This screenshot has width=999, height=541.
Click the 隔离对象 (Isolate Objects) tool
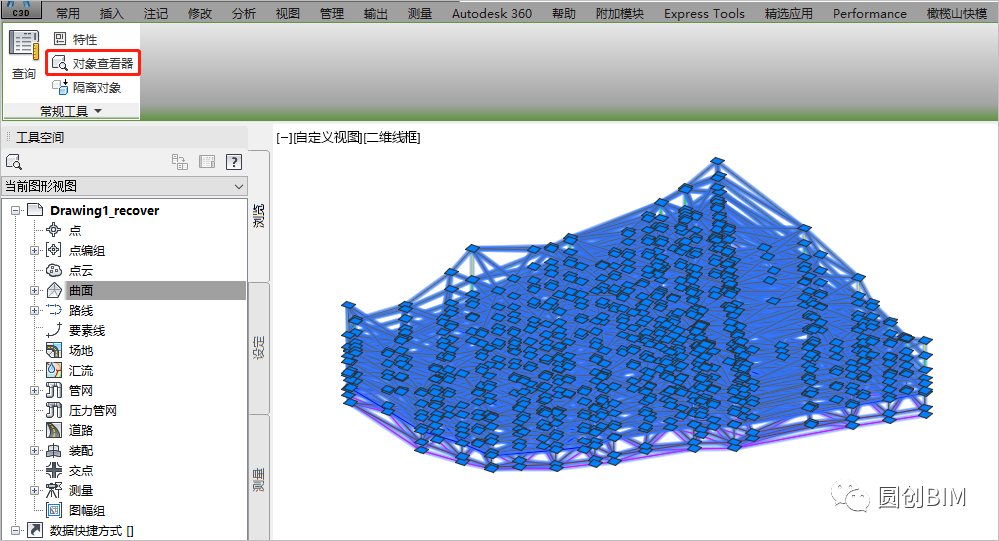[x=87, y=87]
